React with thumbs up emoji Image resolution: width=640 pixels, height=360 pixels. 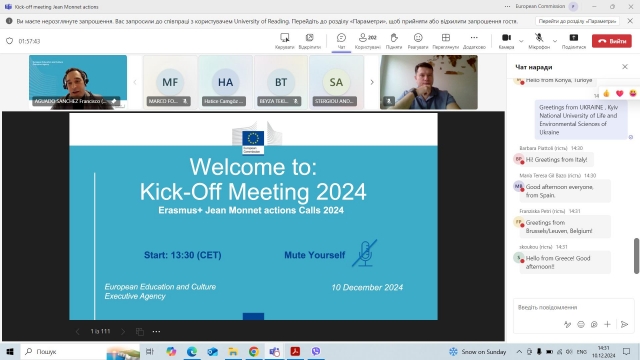607,93
